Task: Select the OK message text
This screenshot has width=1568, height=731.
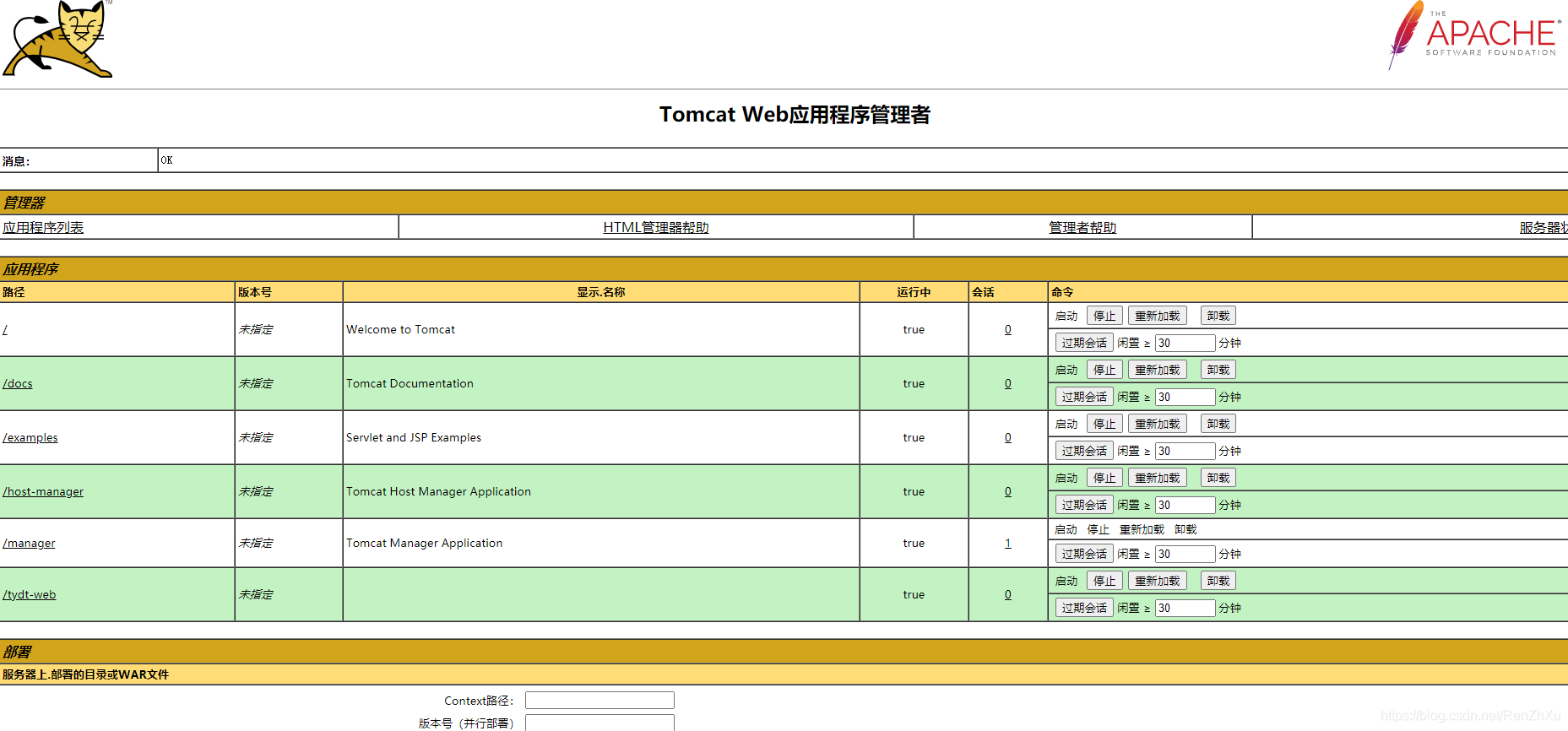Action: click(166, 160)
